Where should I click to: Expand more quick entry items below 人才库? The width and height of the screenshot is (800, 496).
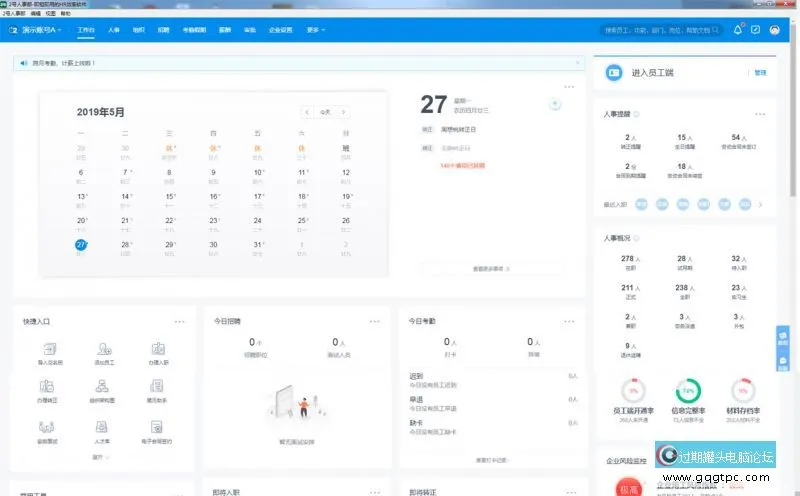click(x=101, y=457)
